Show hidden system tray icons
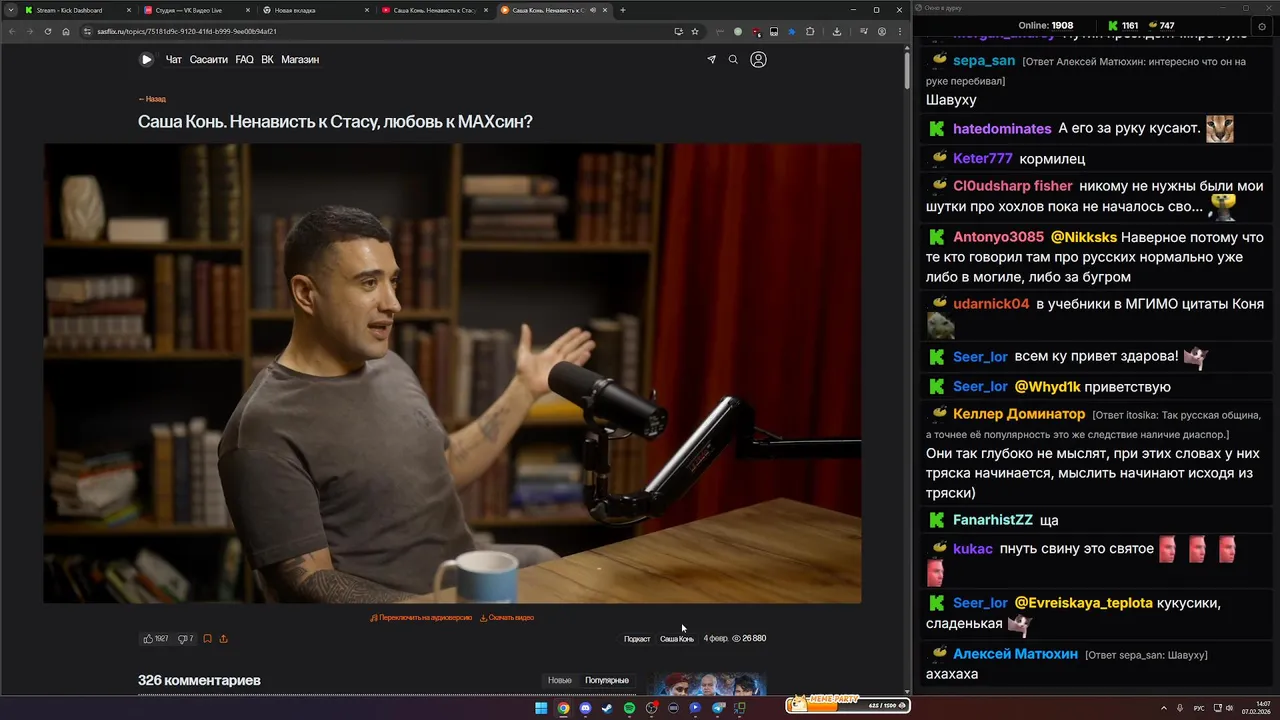This screenshot has width=1280, height=720. click(1165, 708)
